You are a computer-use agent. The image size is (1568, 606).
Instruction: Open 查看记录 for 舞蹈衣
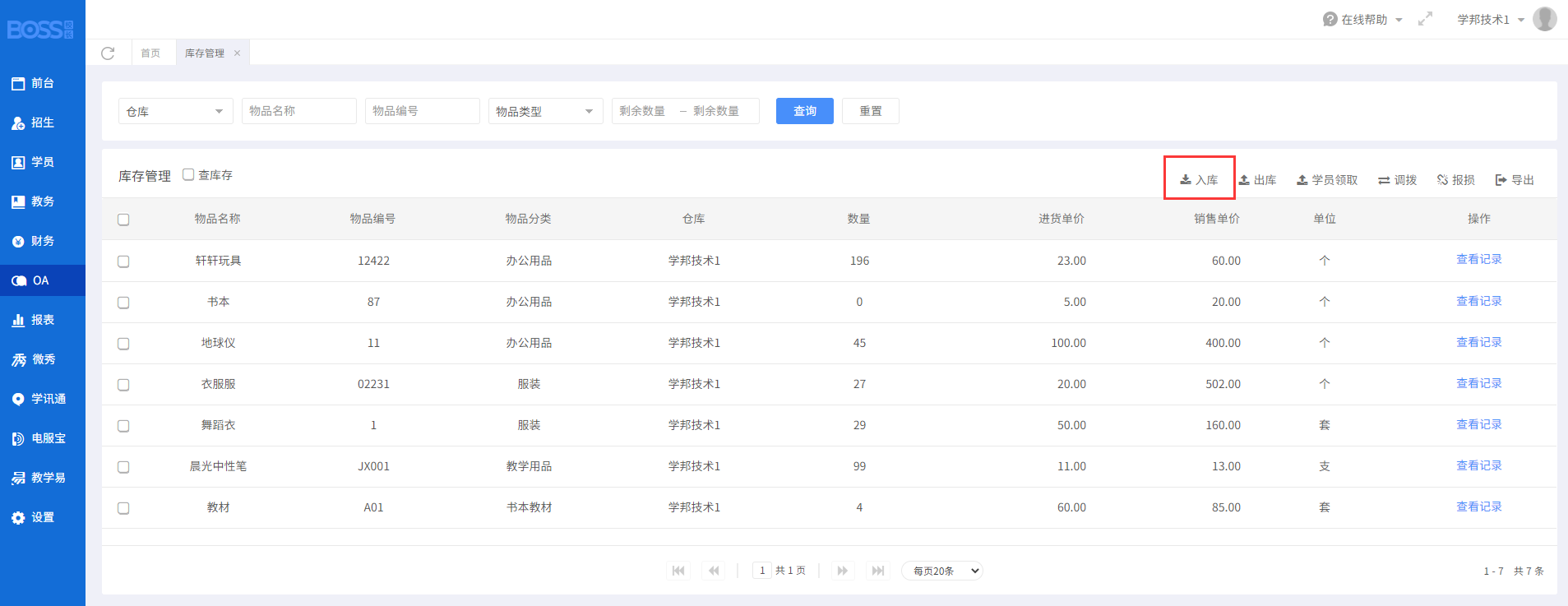pos(1478,424)
